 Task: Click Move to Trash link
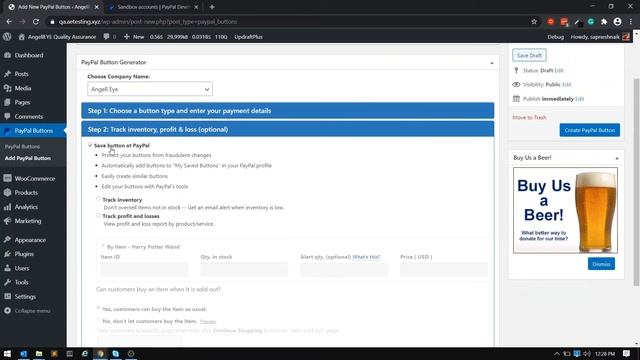point(529,118)
